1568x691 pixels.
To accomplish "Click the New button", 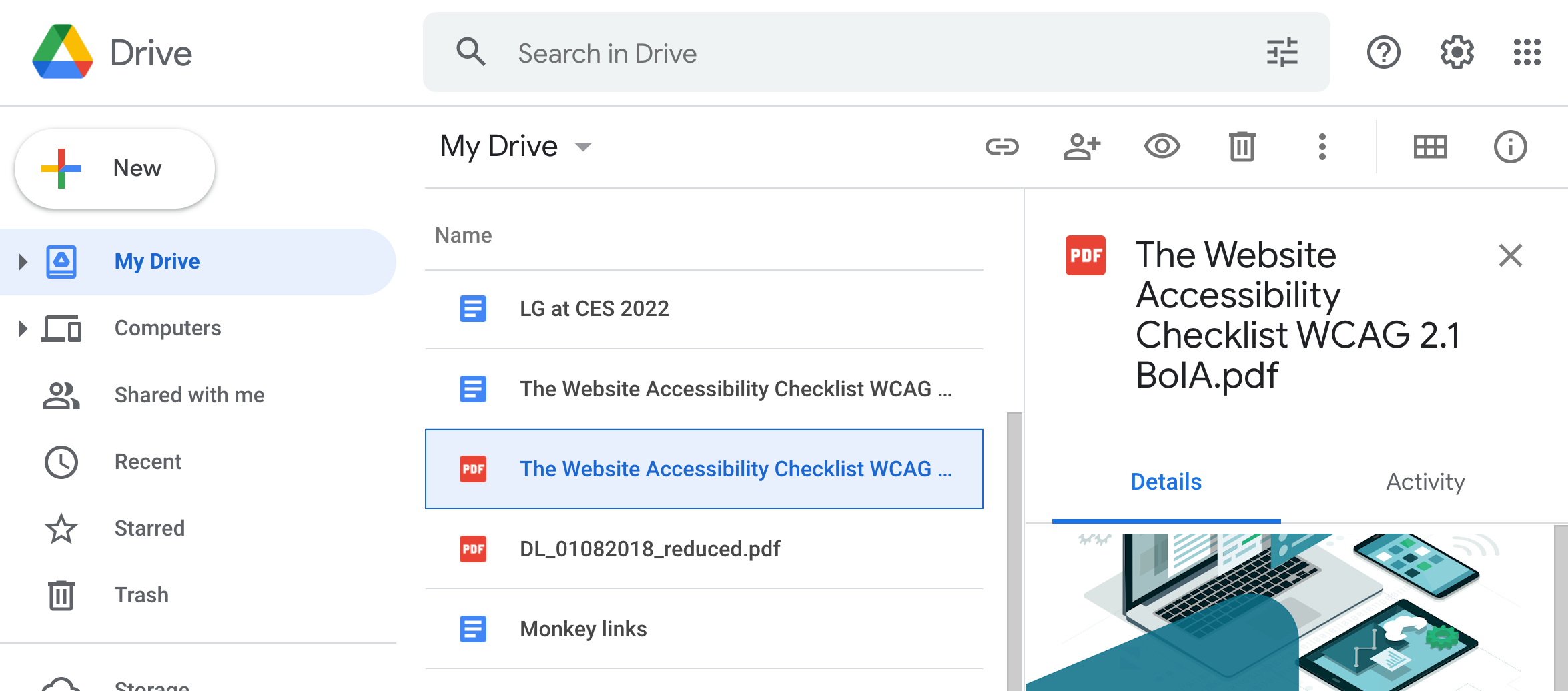I will 115,168.
